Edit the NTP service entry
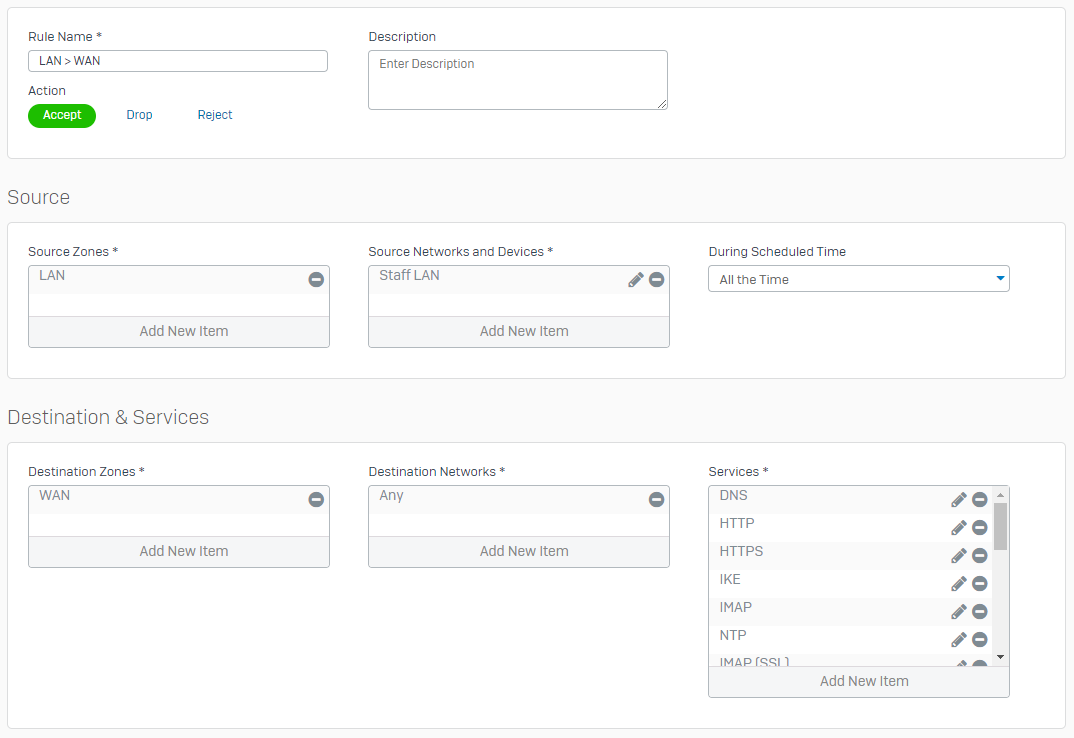The image size is (1074, 738). click(x=958, y=640)
